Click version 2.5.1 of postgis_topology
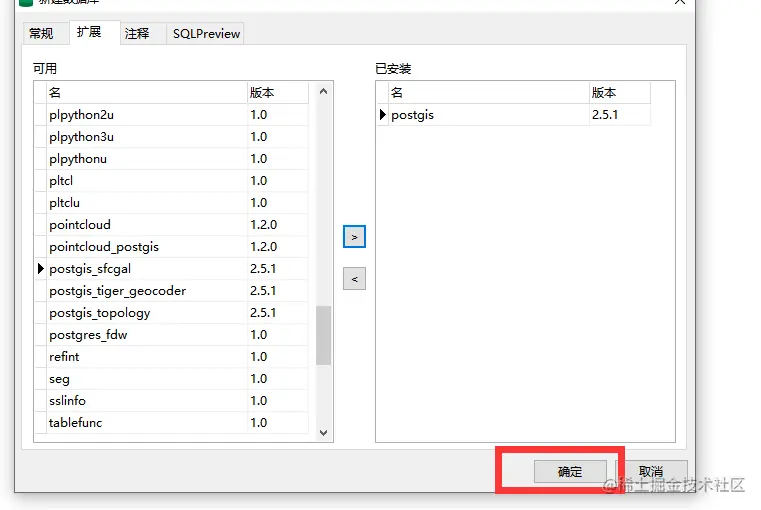Screen dimensions: 761x510 tap(263, 313)
